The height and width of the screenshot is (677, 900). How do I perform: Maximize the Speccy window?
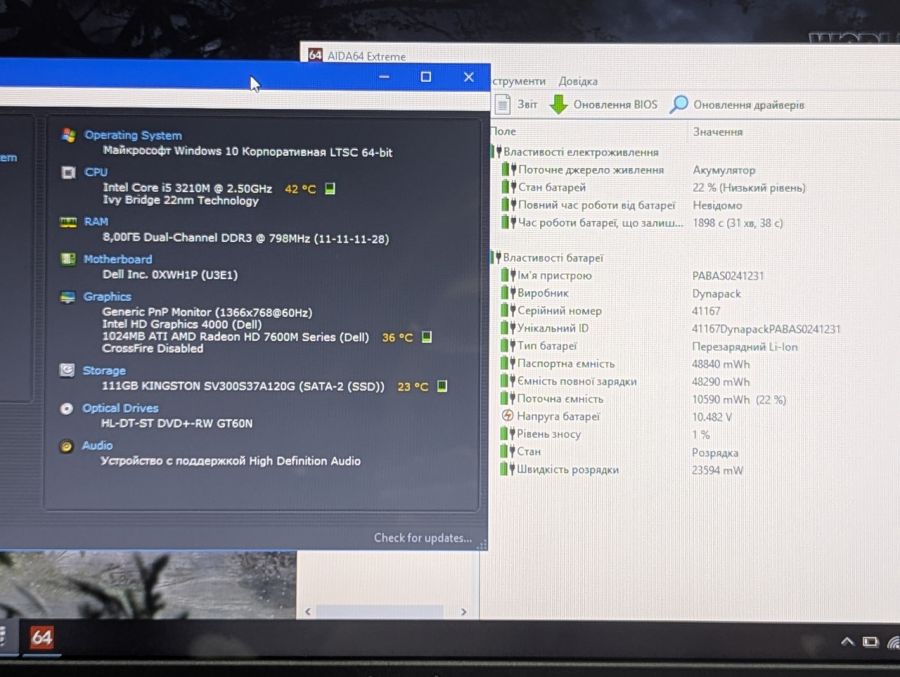[x=426, y=77]
